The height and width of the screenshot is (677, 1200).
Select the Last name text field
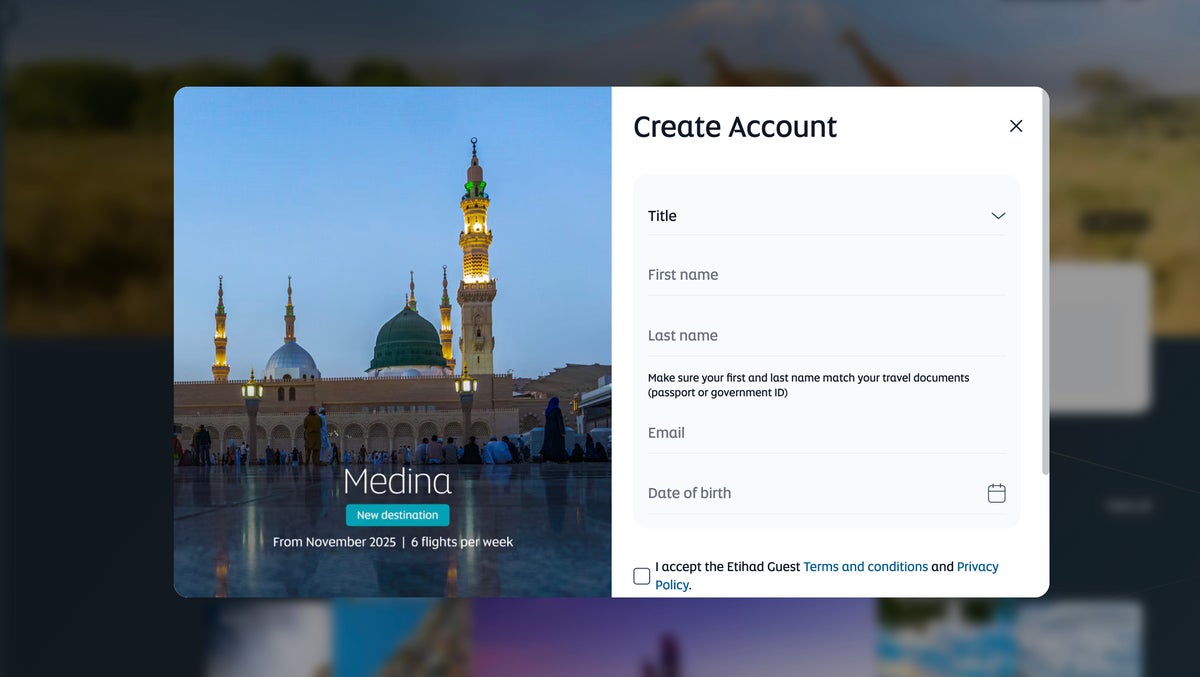tap(825, 335)
